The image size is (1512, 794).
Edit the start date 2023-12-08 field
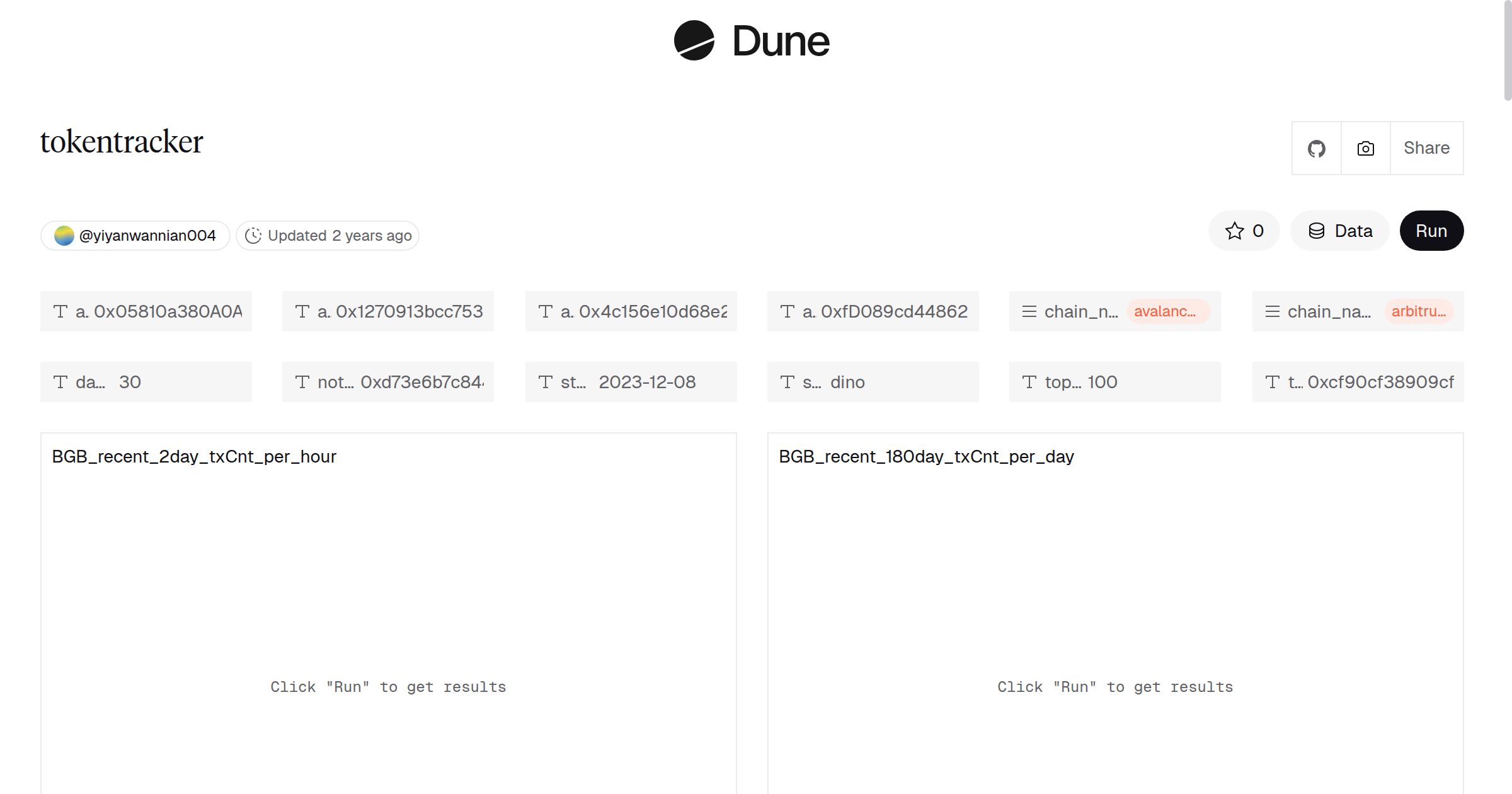647,382
